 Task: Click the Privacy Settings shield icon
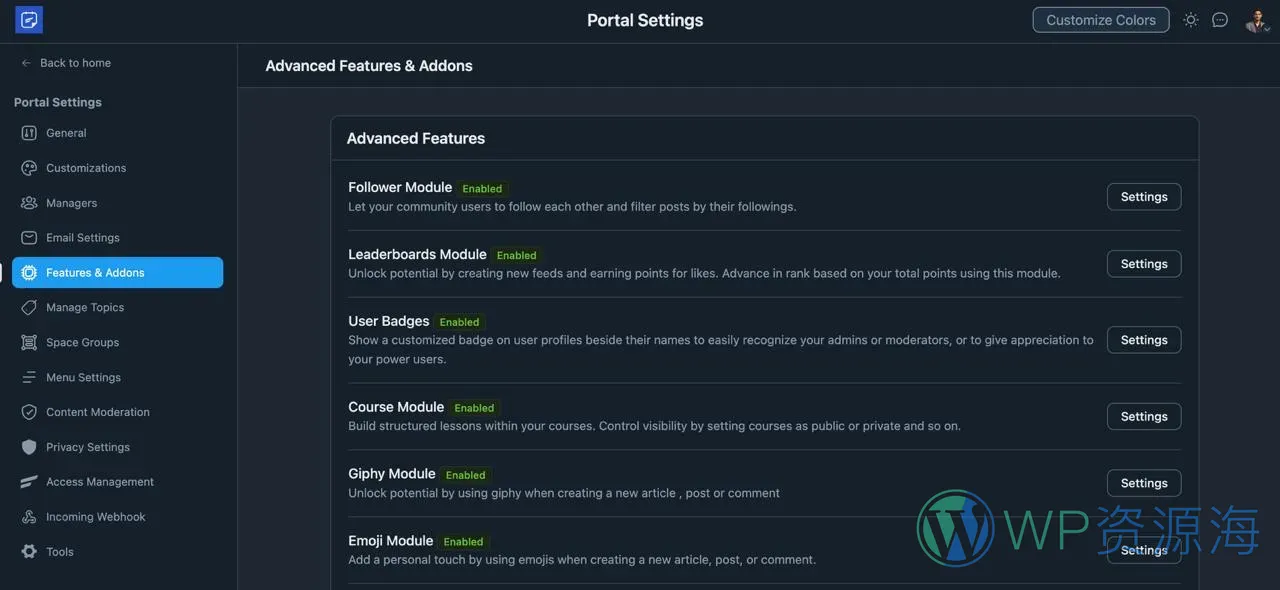(x=29, y=447)
